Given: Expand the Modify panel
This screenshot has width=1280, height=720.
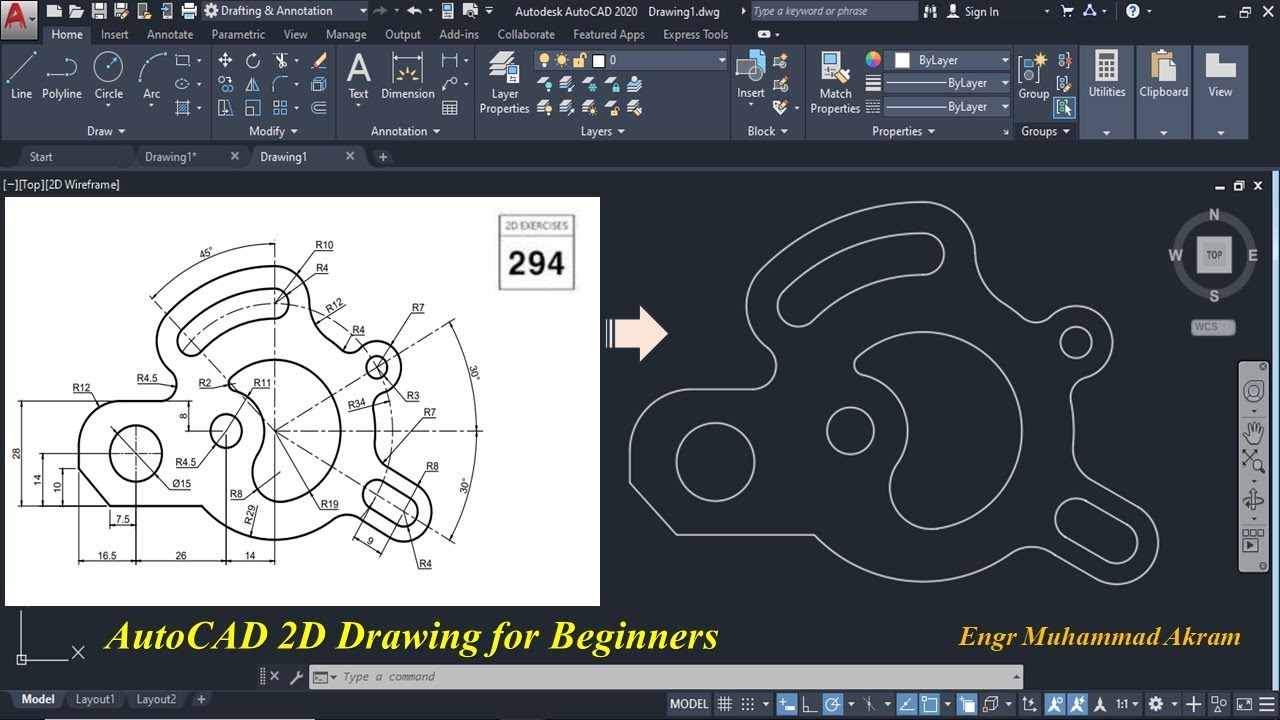Looking at the screenshot, I should click(273, 131).
